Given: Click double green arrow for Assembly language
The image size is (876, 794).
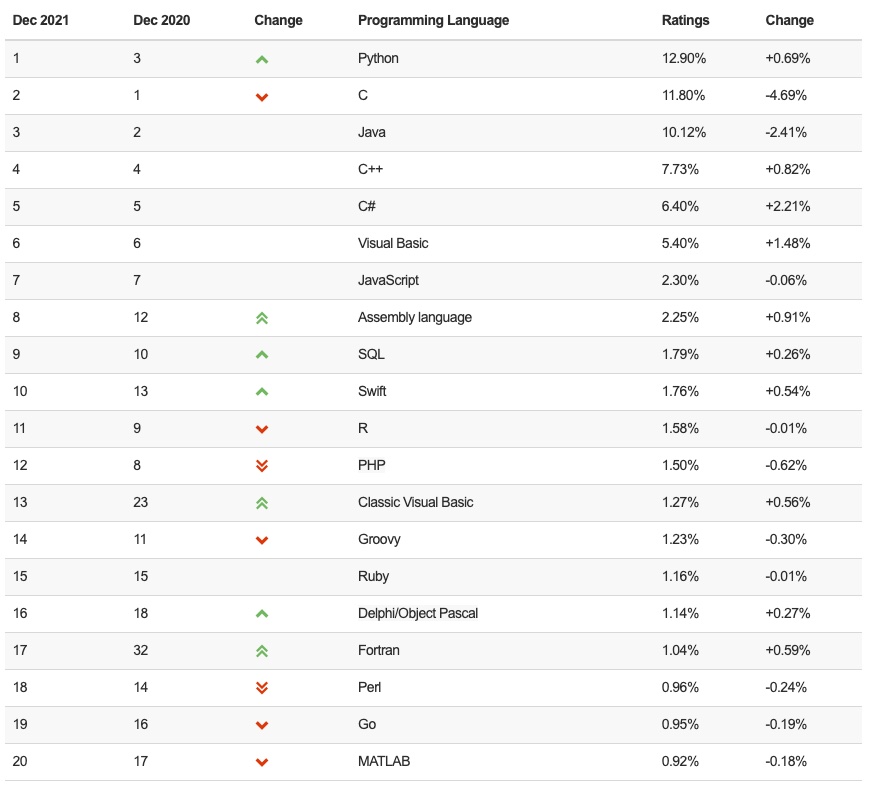Looking at the screenshot, I should coord(261,318).
